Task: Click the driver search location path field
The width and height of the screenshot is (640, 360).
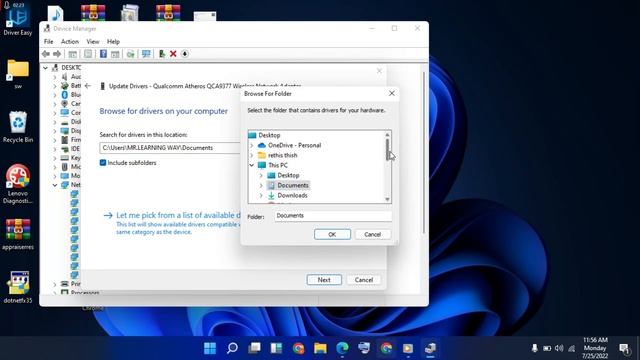Action: (x=170, y=148)
